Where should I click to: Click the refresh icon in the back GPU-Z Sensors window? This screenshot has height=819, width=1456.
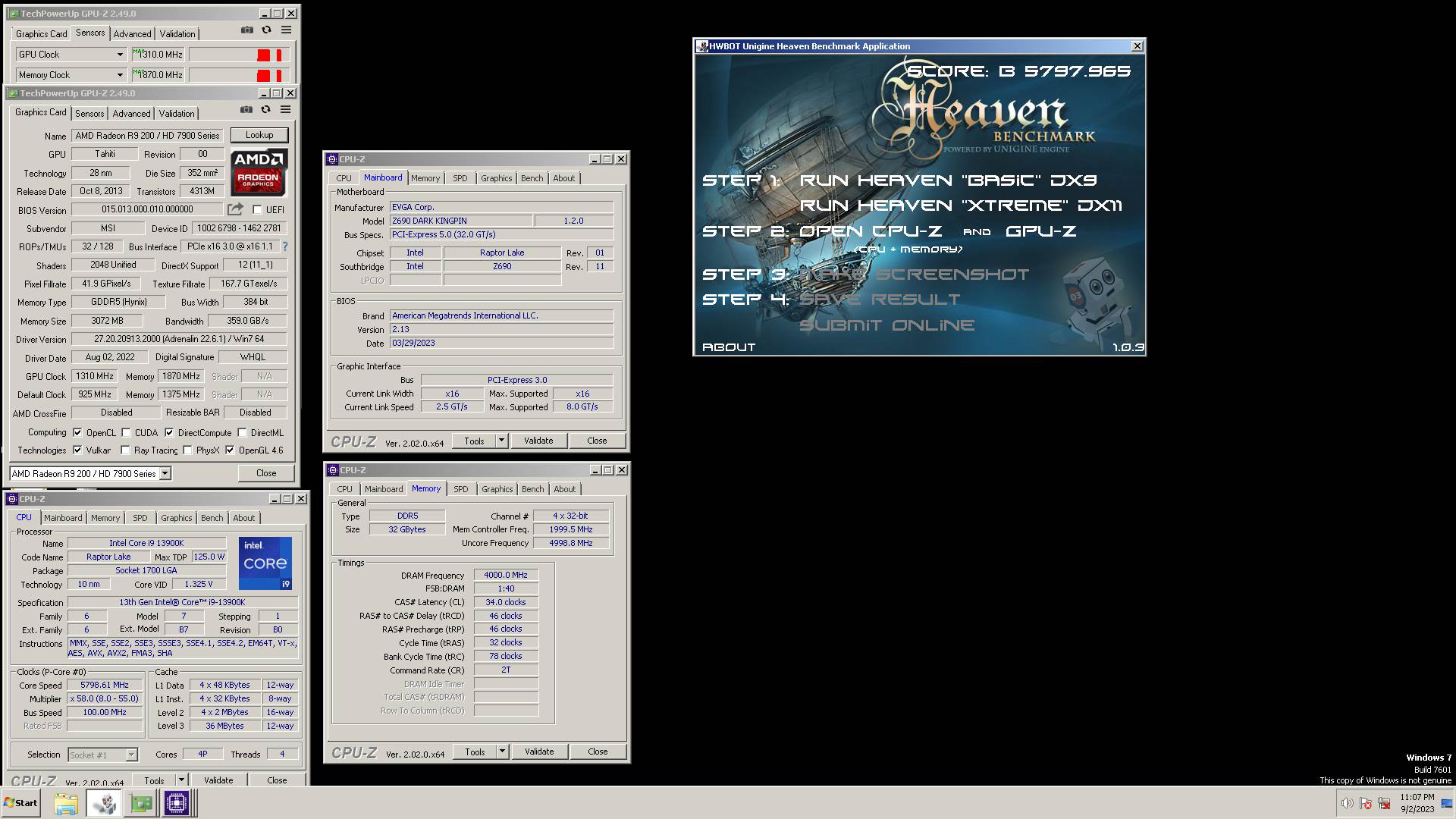[267, 30]
